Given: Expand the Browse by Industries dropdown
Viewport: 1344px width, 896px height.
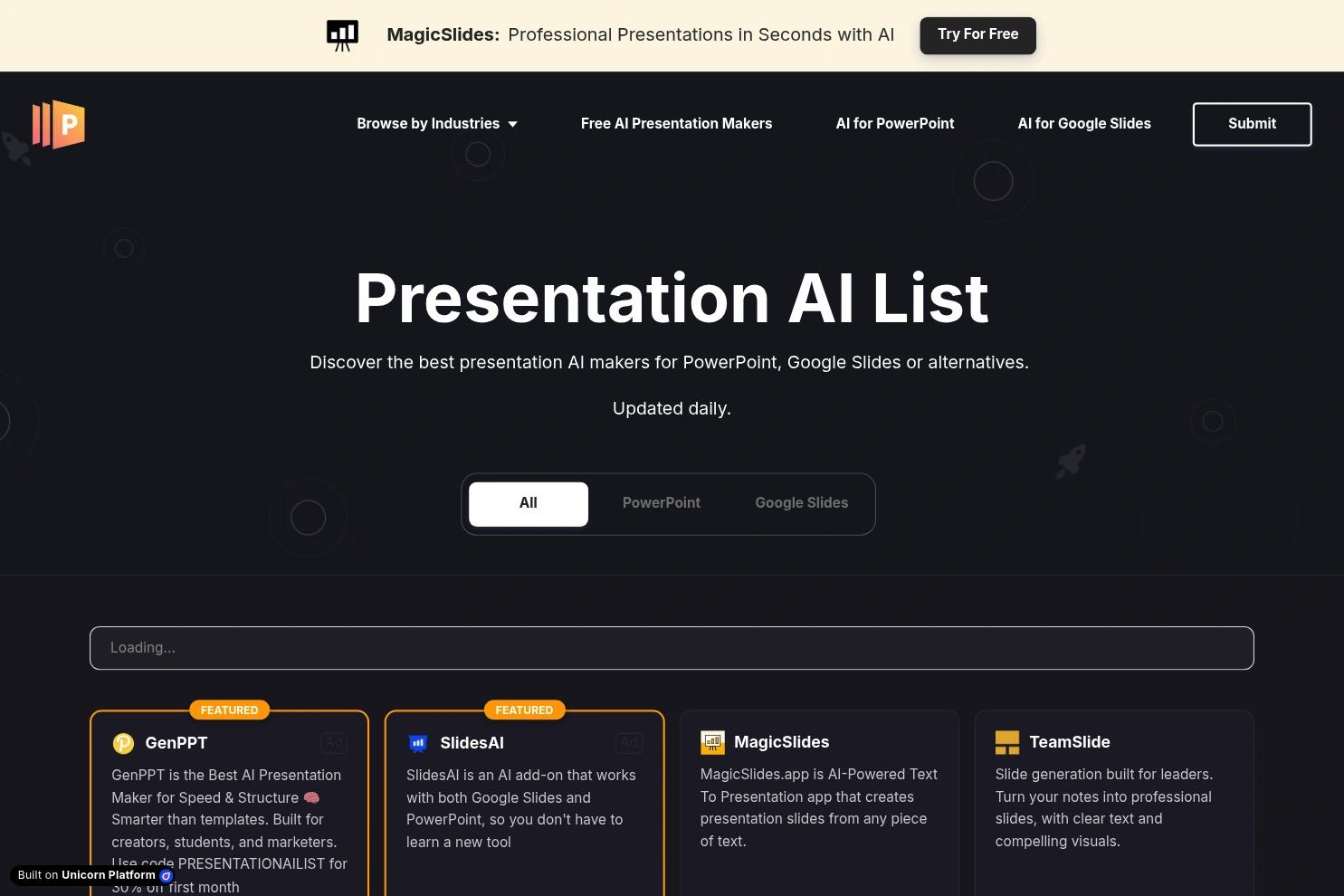Looking at the screenshot, I should click(437, 123).
